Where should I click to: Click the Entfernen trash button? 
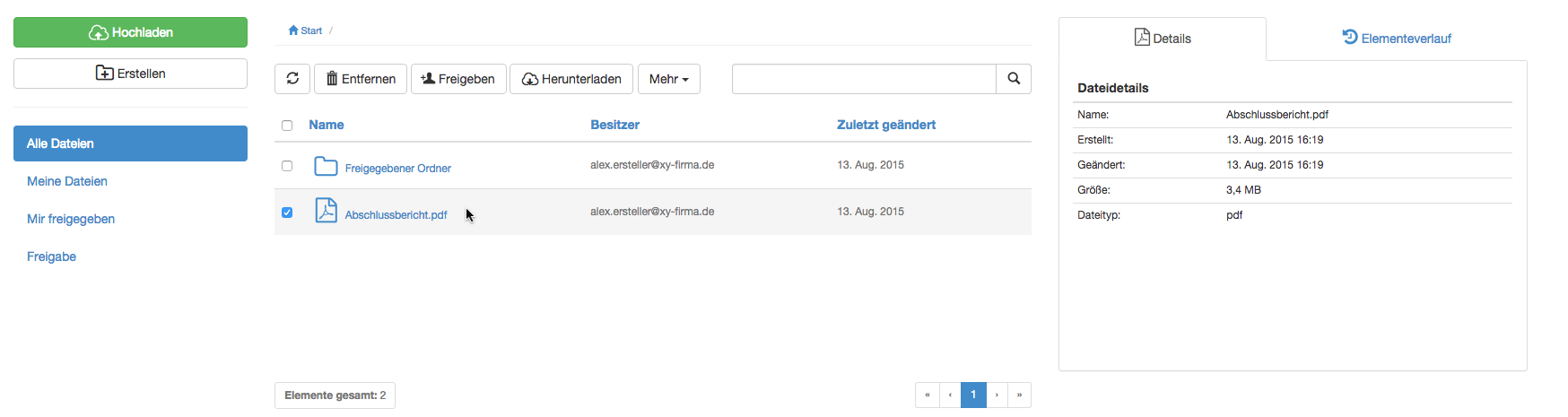click(x=361, y=79)
